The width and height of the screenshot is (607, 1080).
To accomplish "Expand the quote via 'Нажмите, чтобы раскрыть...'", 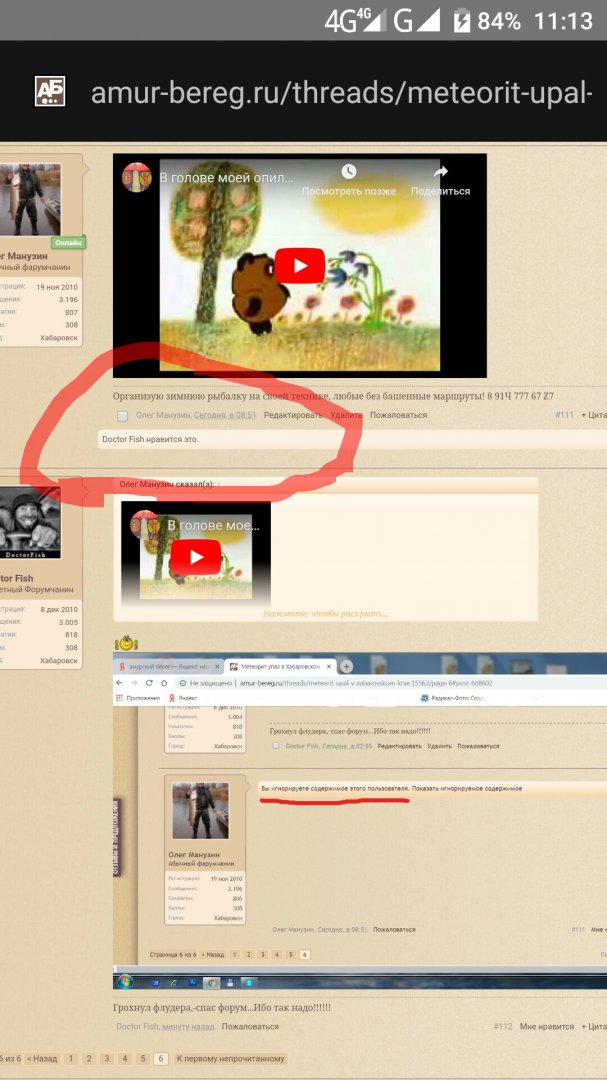I will coord(325,613).
